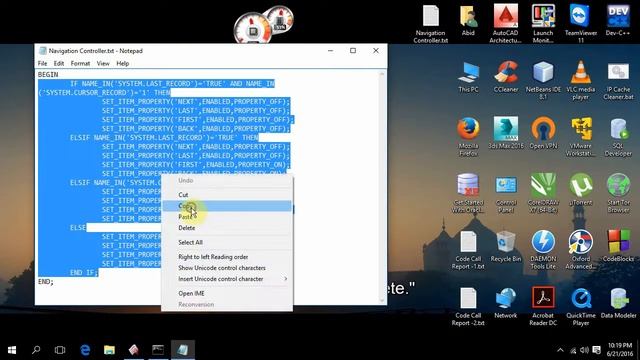Choose Delete in the context menu
The height and width of the screenshot is (360, 640).
227,228
